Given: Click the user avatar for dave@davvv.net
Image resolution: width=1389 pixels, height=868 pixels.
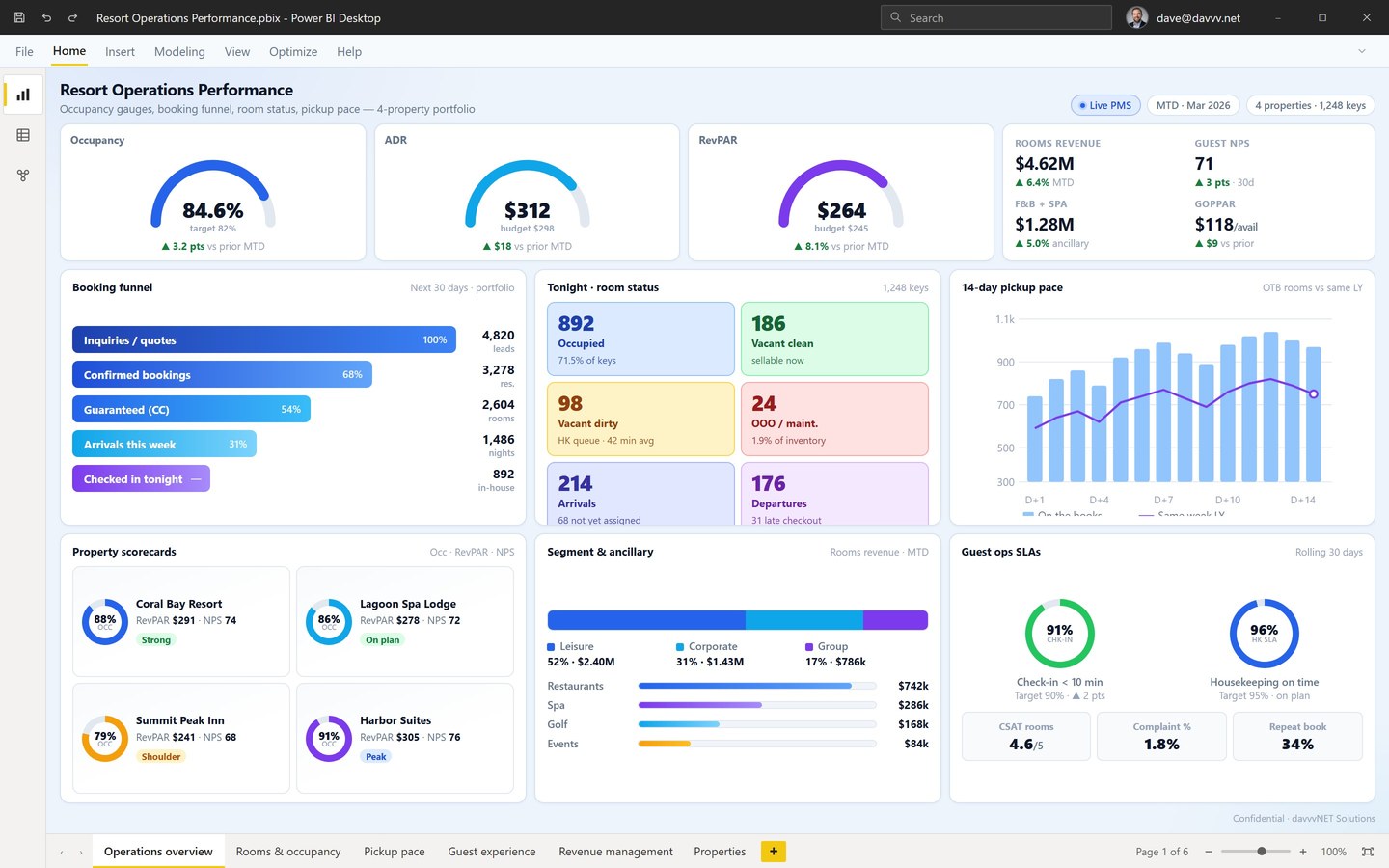Looking at the screenshot, I should click(1137, 17).
